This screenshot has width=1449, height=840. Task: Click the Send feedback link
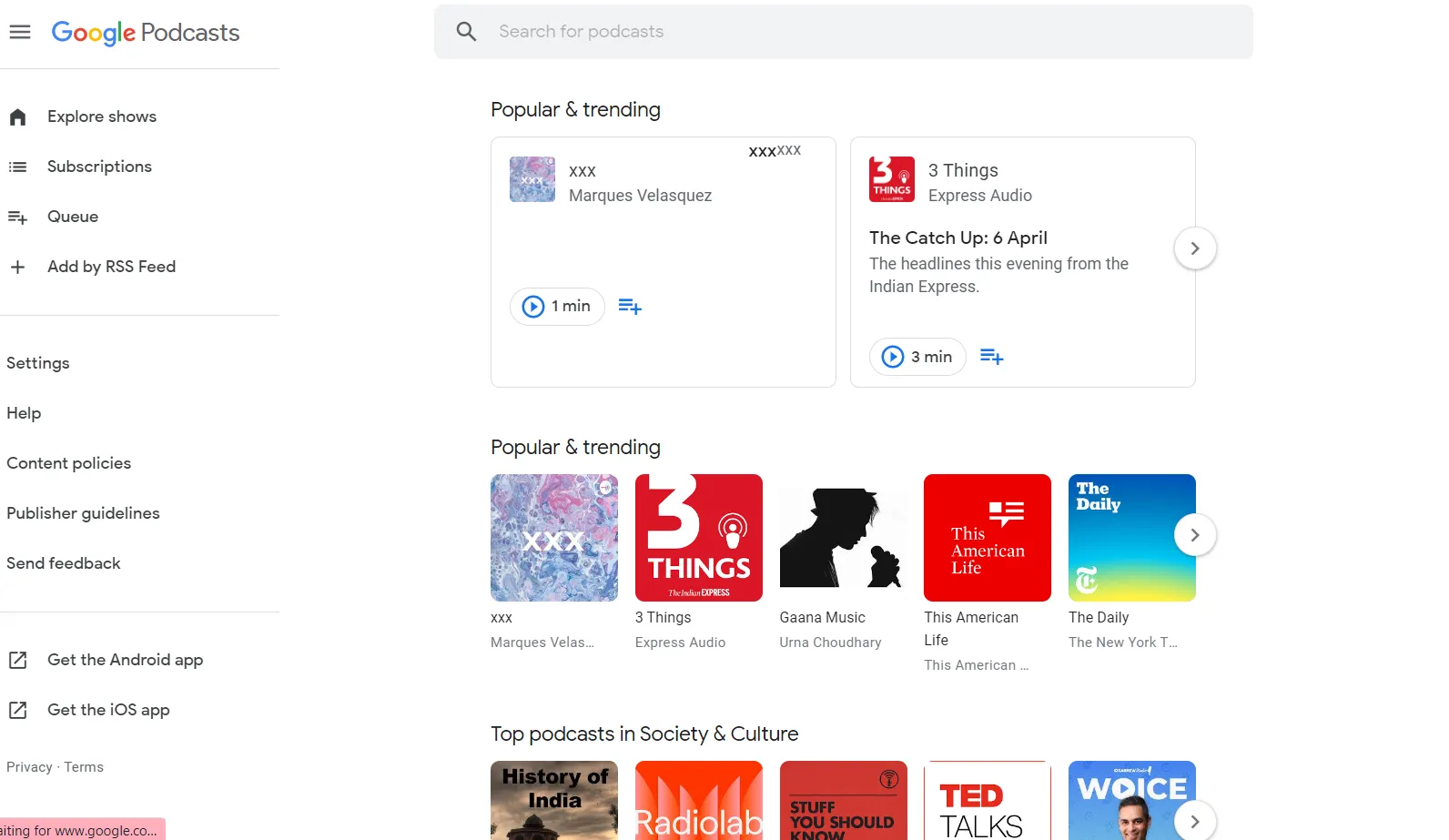(64, 563)
